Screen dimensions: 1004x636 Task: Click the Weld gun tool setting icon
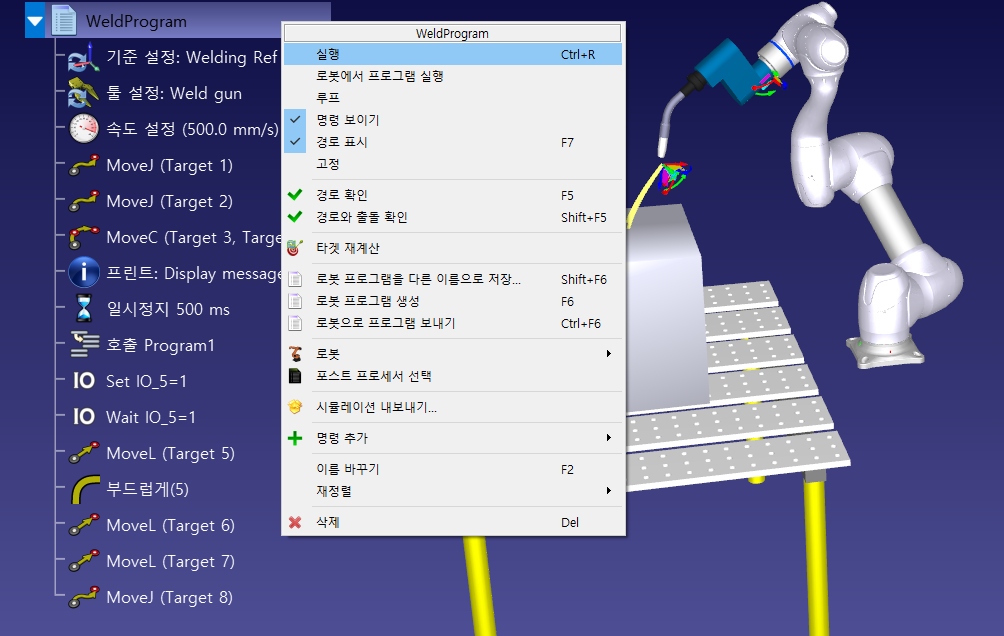[x=84, y=94]
